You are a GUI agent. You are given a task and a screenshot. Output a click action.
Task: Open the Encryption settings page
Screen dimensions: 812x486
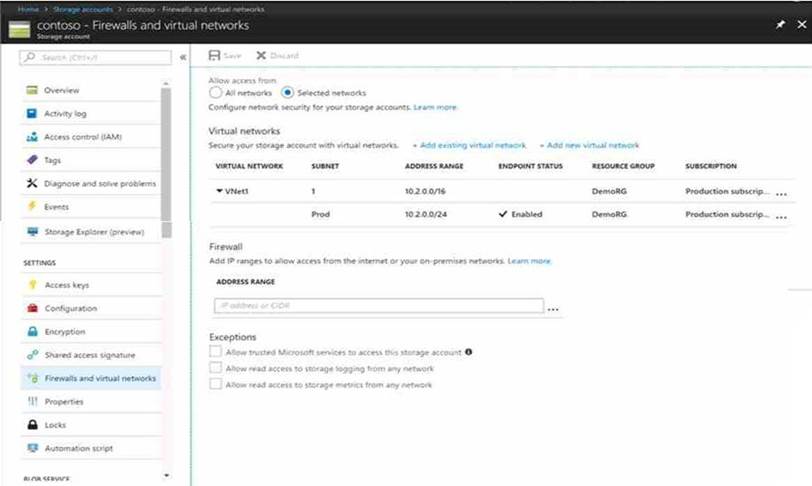click(x=64, y=332)
